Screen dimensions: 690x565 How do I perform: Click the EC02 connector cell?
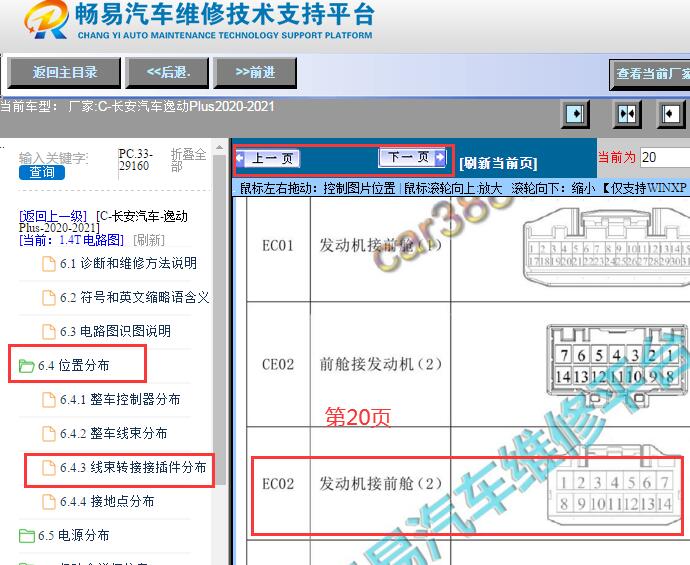tap(278, 484)
